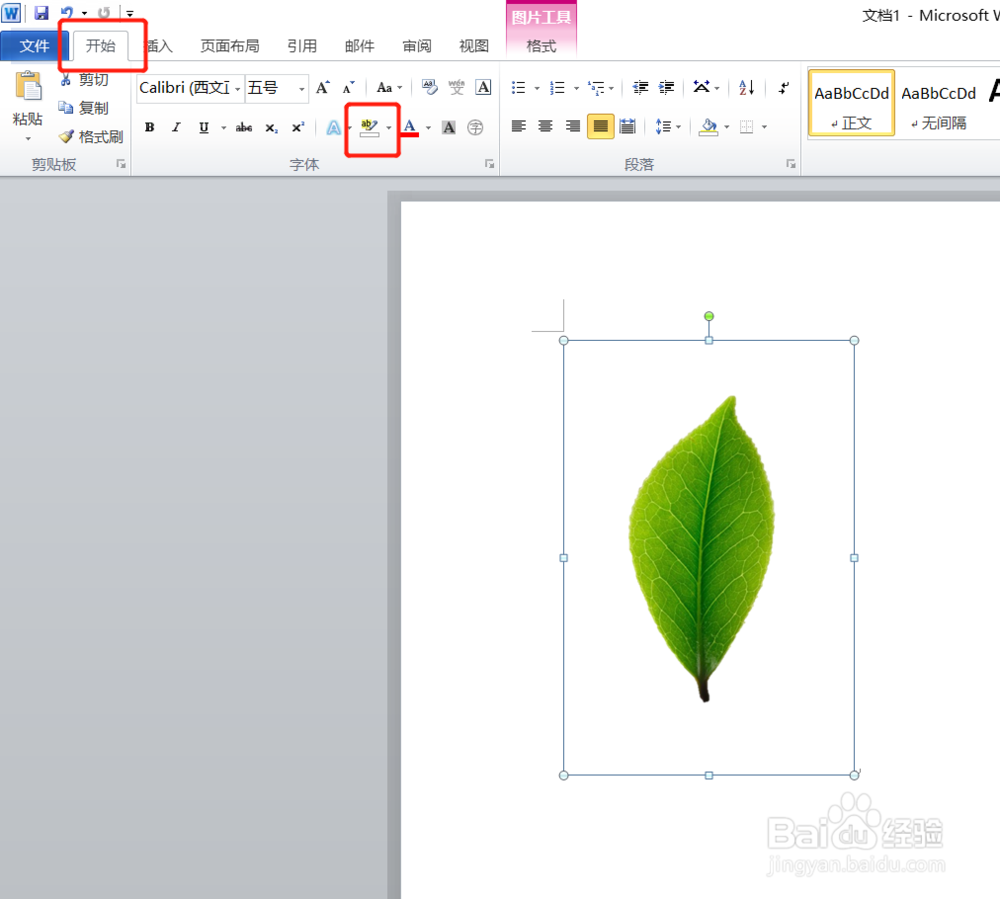Screen dimensions: 1000x899
Task: Click the decrease indent icon
Action: 640,87
